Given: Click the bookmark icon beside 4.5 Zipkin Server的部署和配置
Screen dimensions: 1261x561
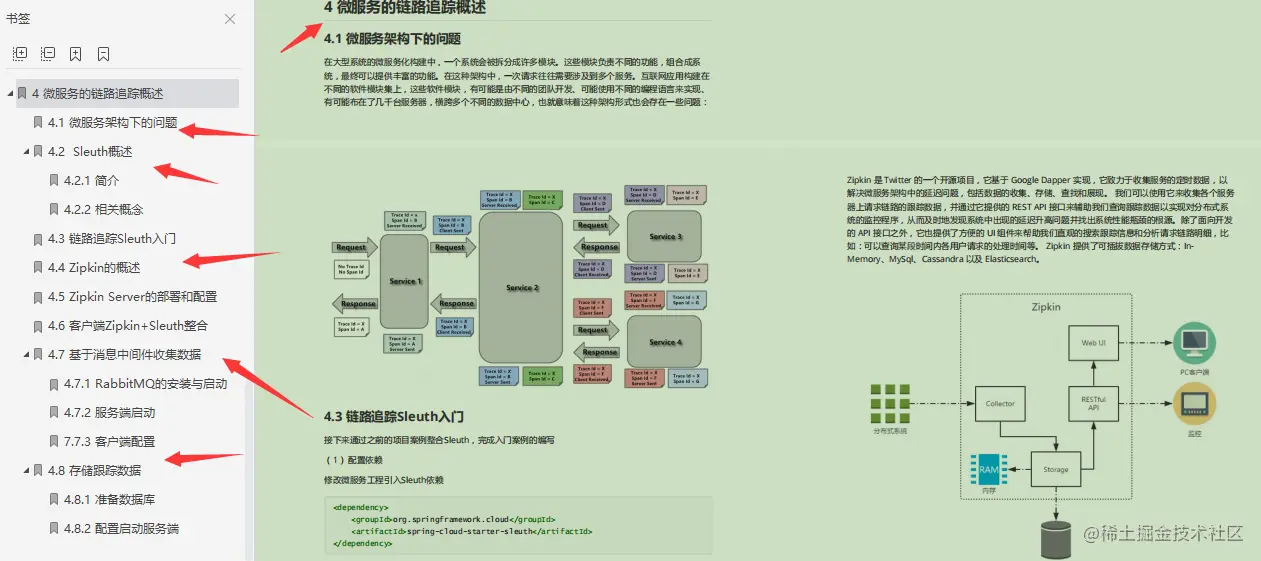Looking at the screenshot, I should click(x=38, y=297).
